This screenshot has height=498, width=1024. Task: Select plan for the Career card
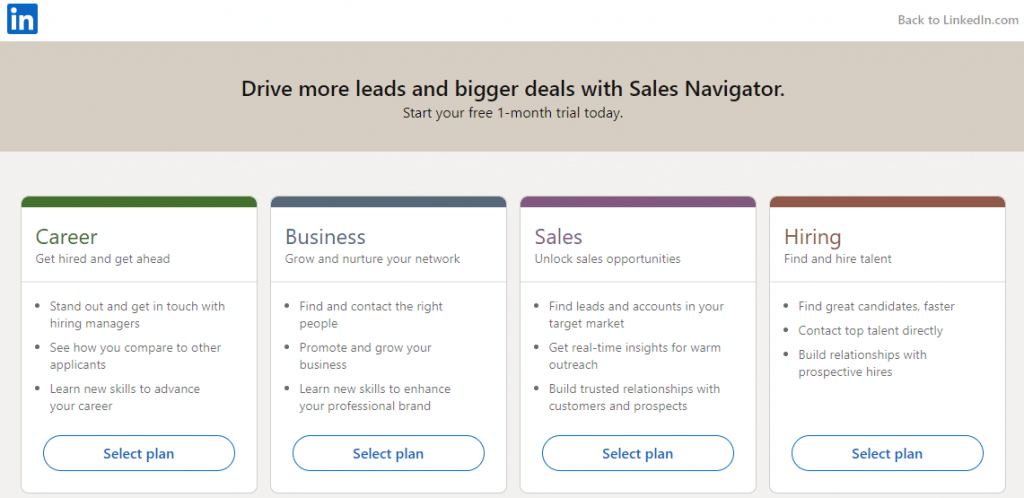138,453
